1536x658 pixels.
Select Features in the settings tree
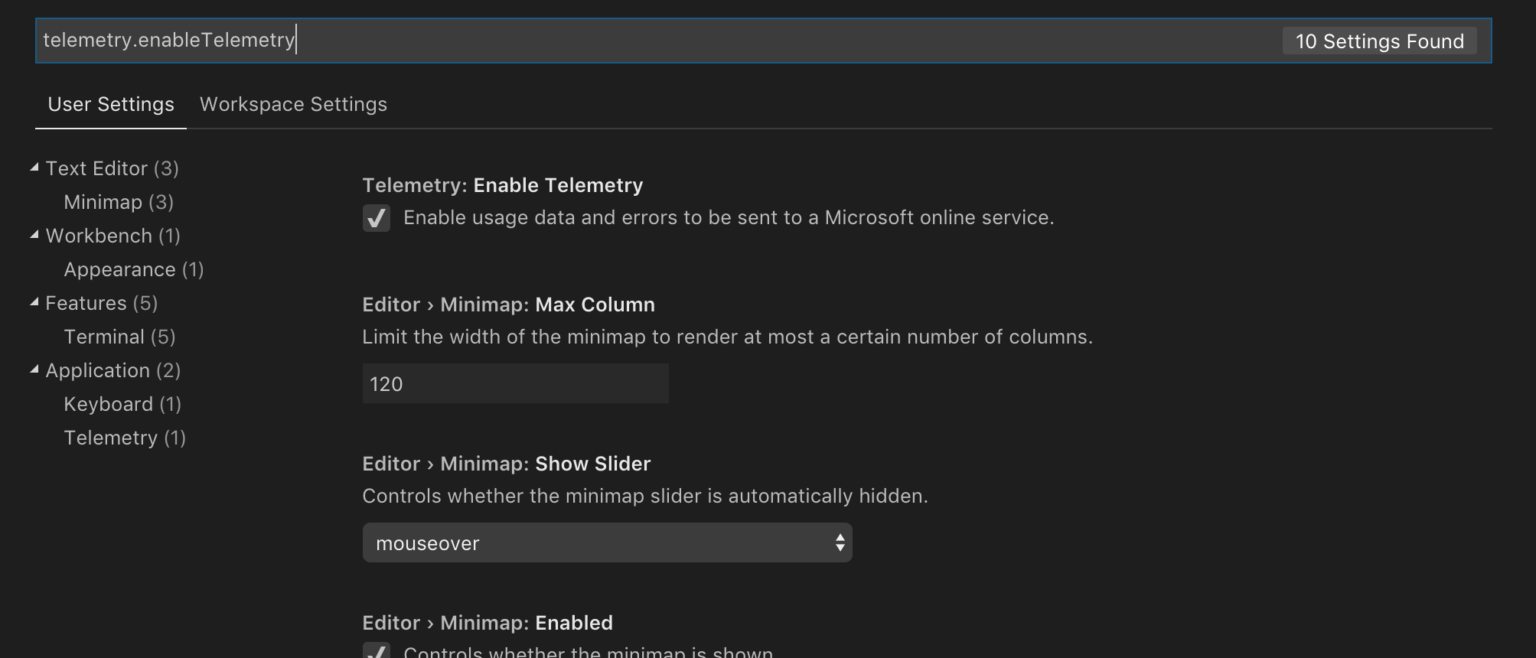pyautogui.click(x=86, y=303)
